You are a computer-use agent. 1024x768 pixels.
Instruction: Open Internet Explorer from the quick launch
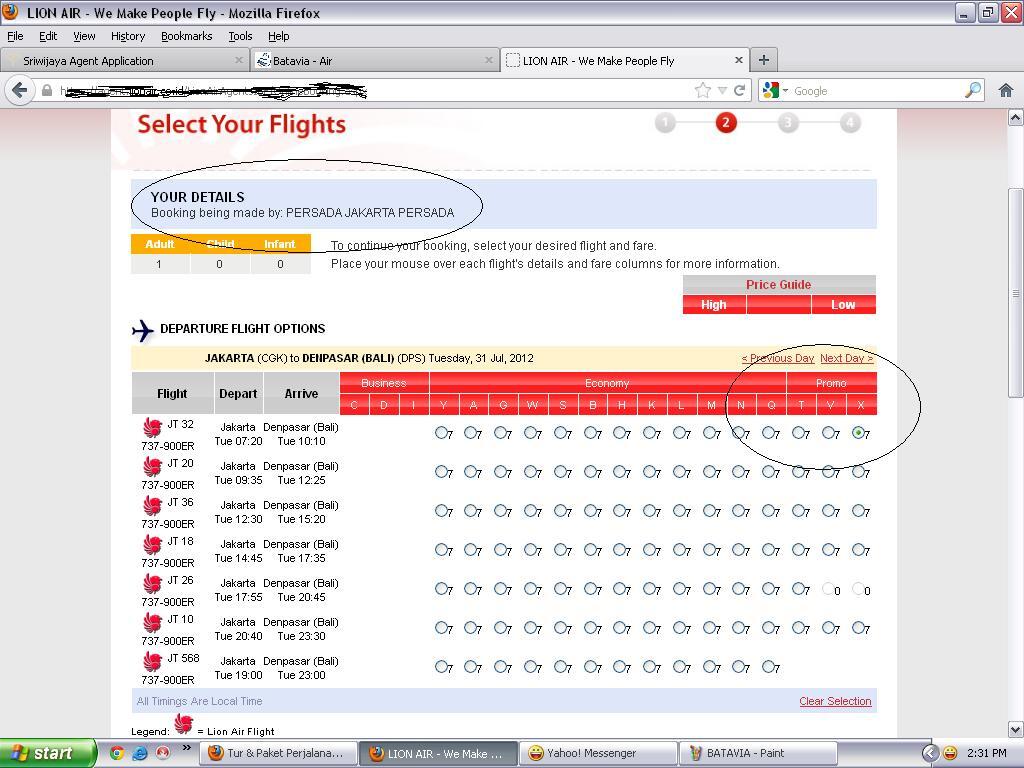tap(140, 753)
